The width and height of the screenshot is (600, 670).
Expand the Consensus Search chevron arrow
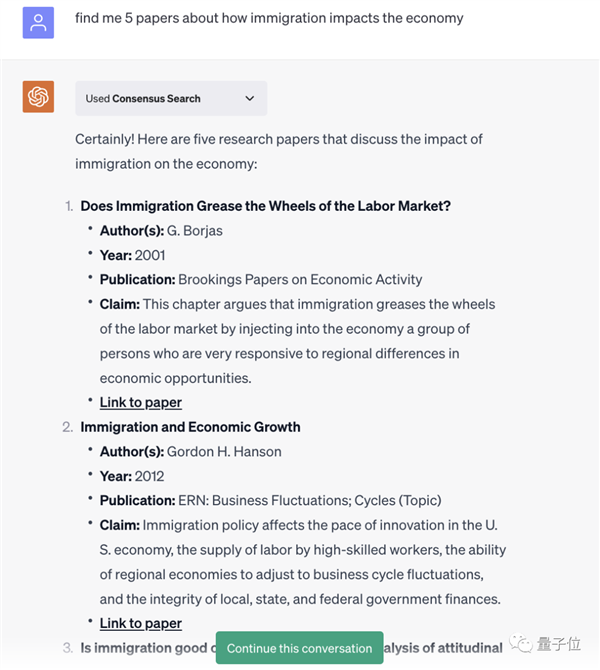(249, 98)
